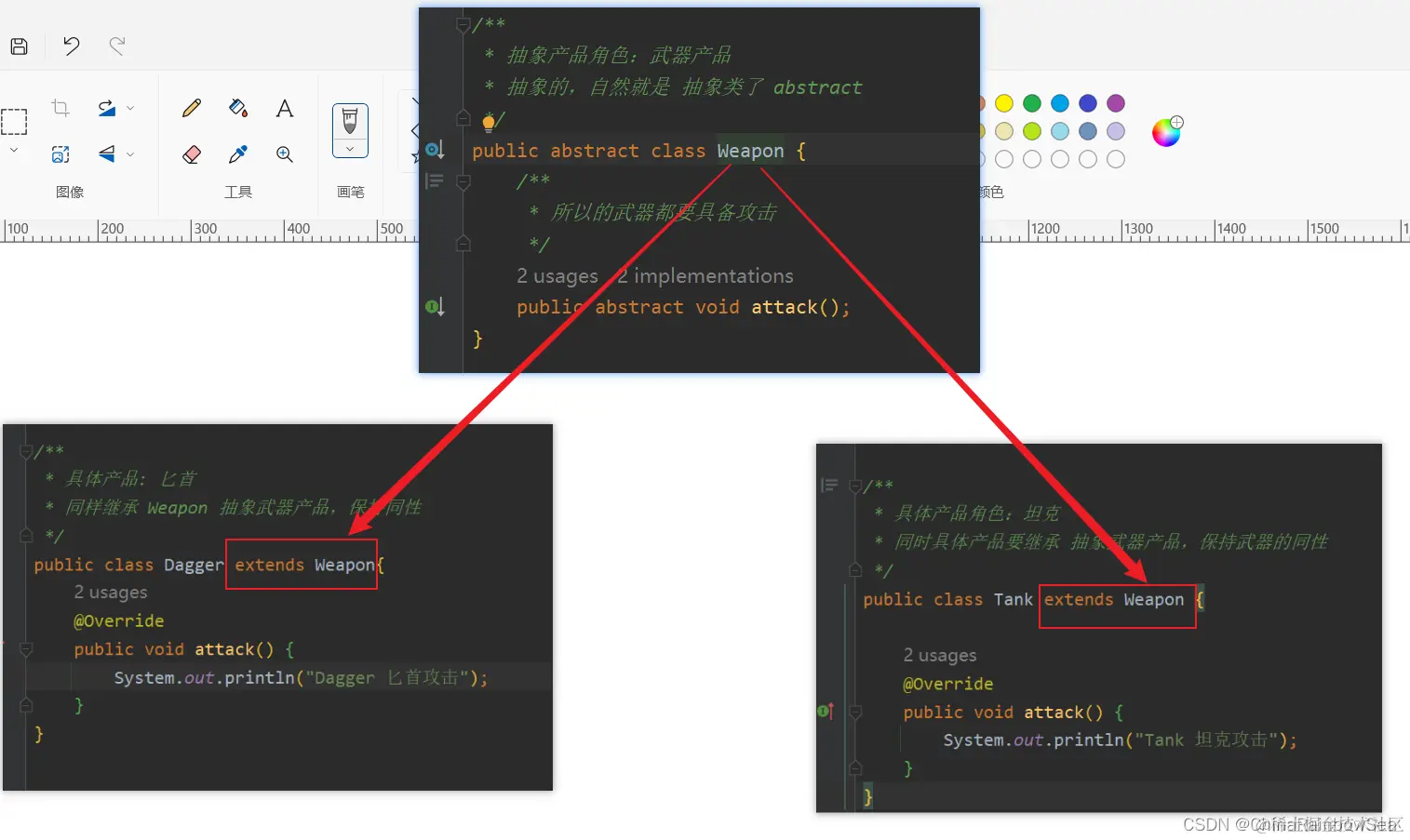Screen dimensions: 1410x840
Task: Open the selection options dropdown arrow
Action: [14, 150]
